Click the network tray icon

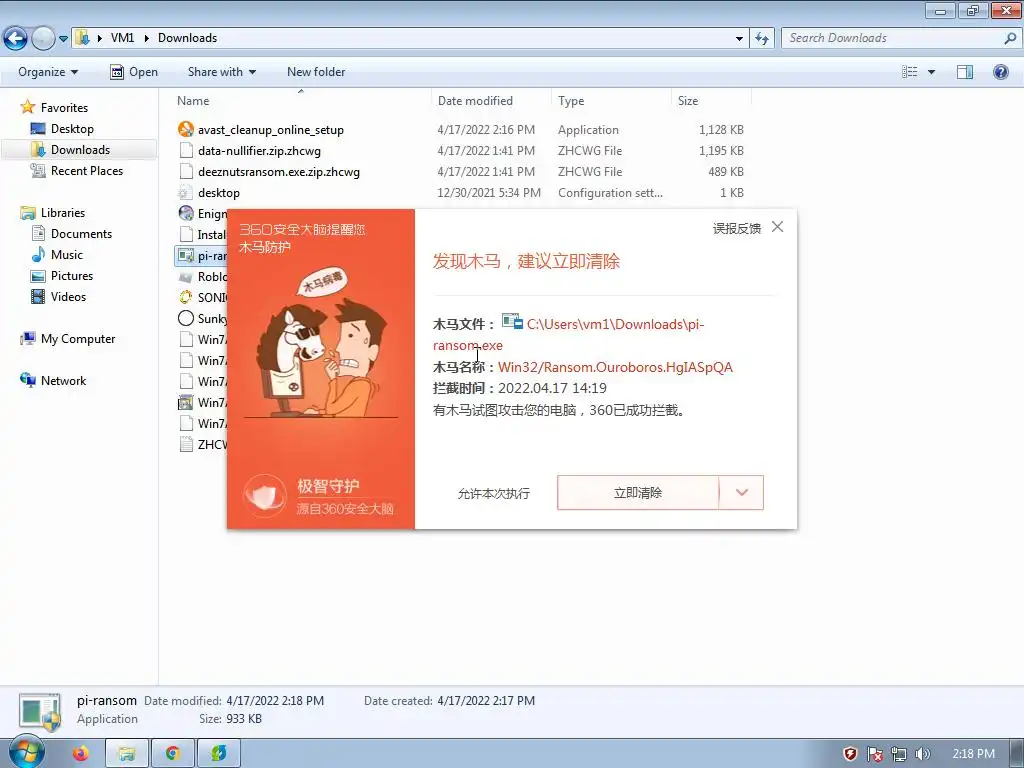pos(899,754)
